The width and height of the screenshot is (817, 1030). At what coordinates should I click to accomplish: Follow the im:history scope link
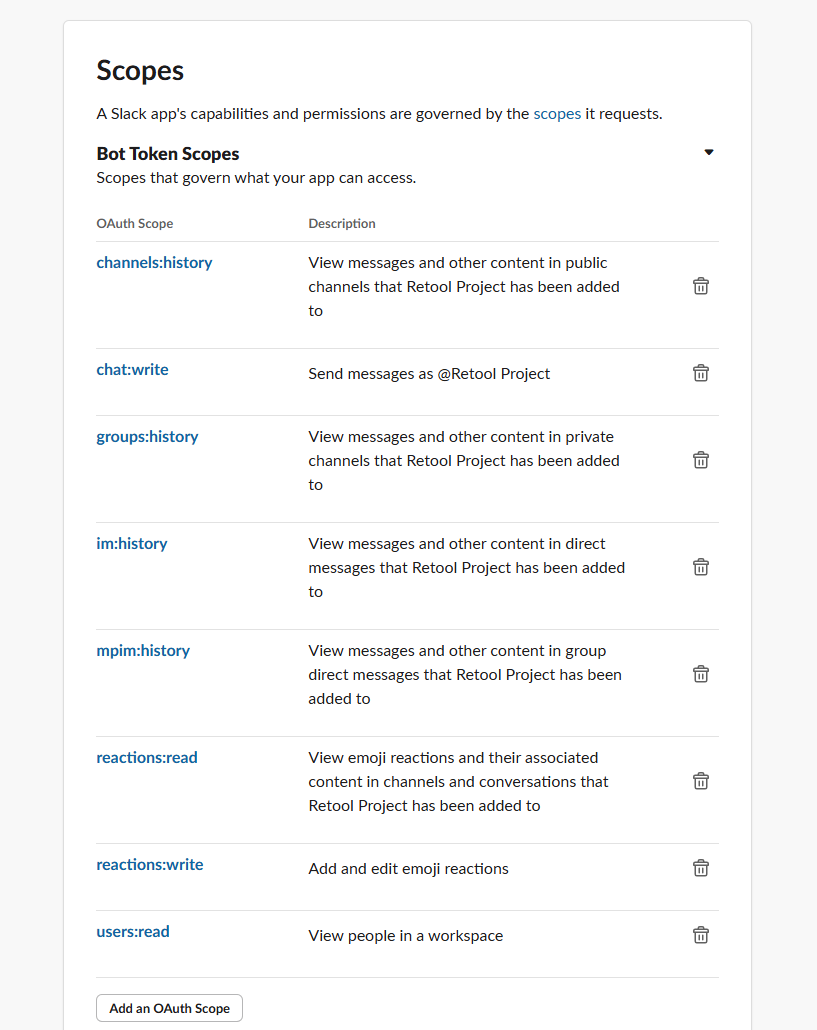tap(131, 544)
